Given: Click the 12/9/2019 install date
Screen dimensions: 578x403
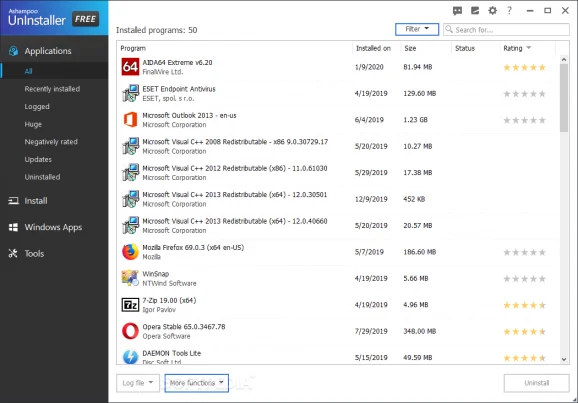Looking at the screenshot, I should (371, 199).
